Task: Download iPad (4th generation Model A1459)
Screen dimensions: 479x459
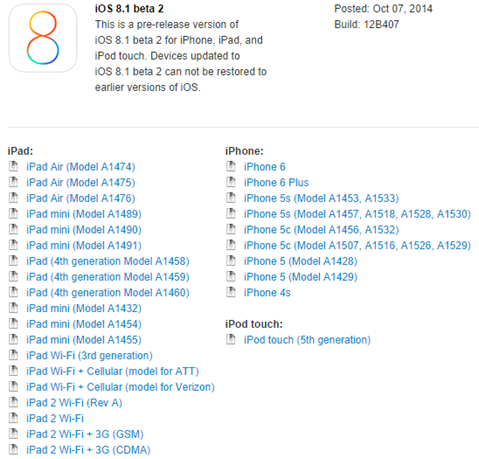Action: tap(108, 277)
